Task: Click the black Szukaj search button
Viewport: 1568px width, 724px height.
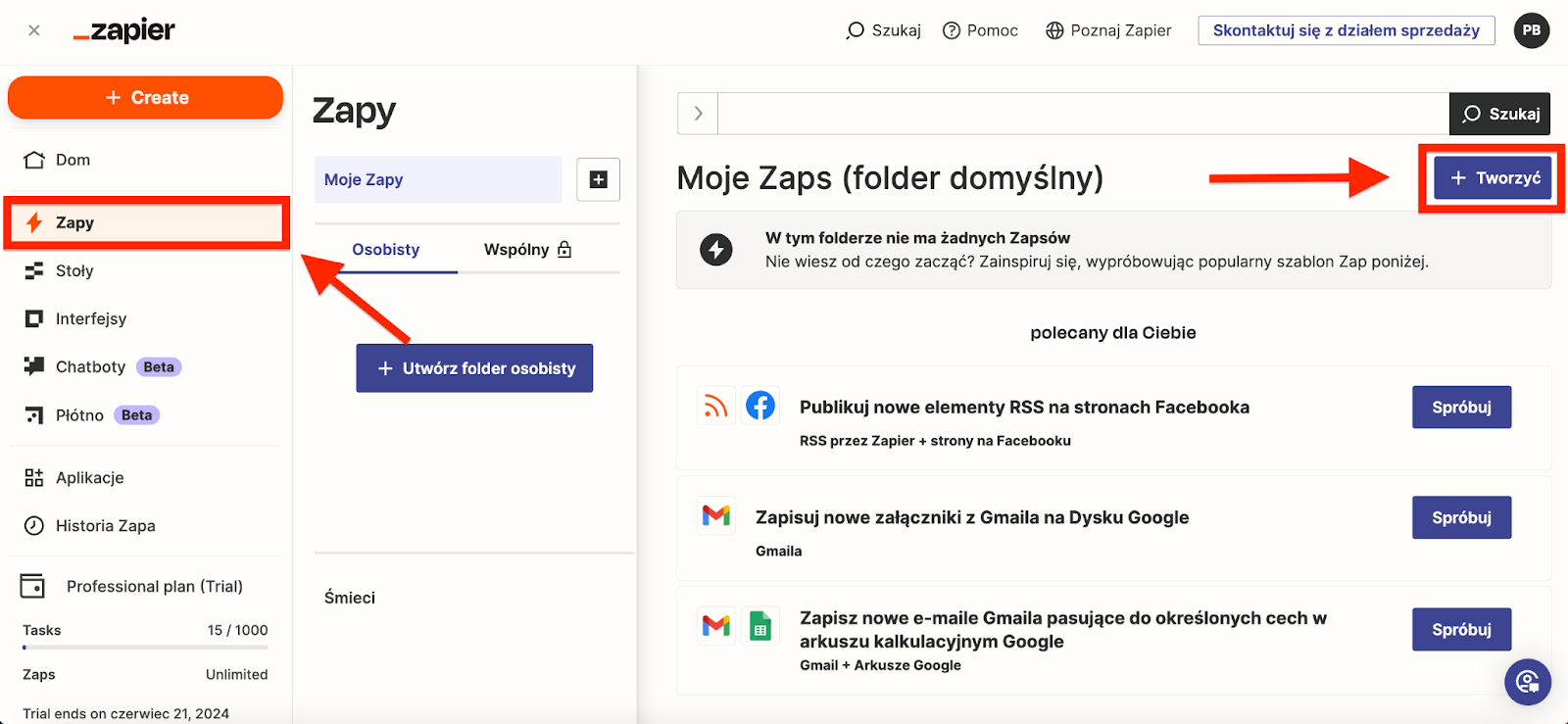Action: (1500, 114)
